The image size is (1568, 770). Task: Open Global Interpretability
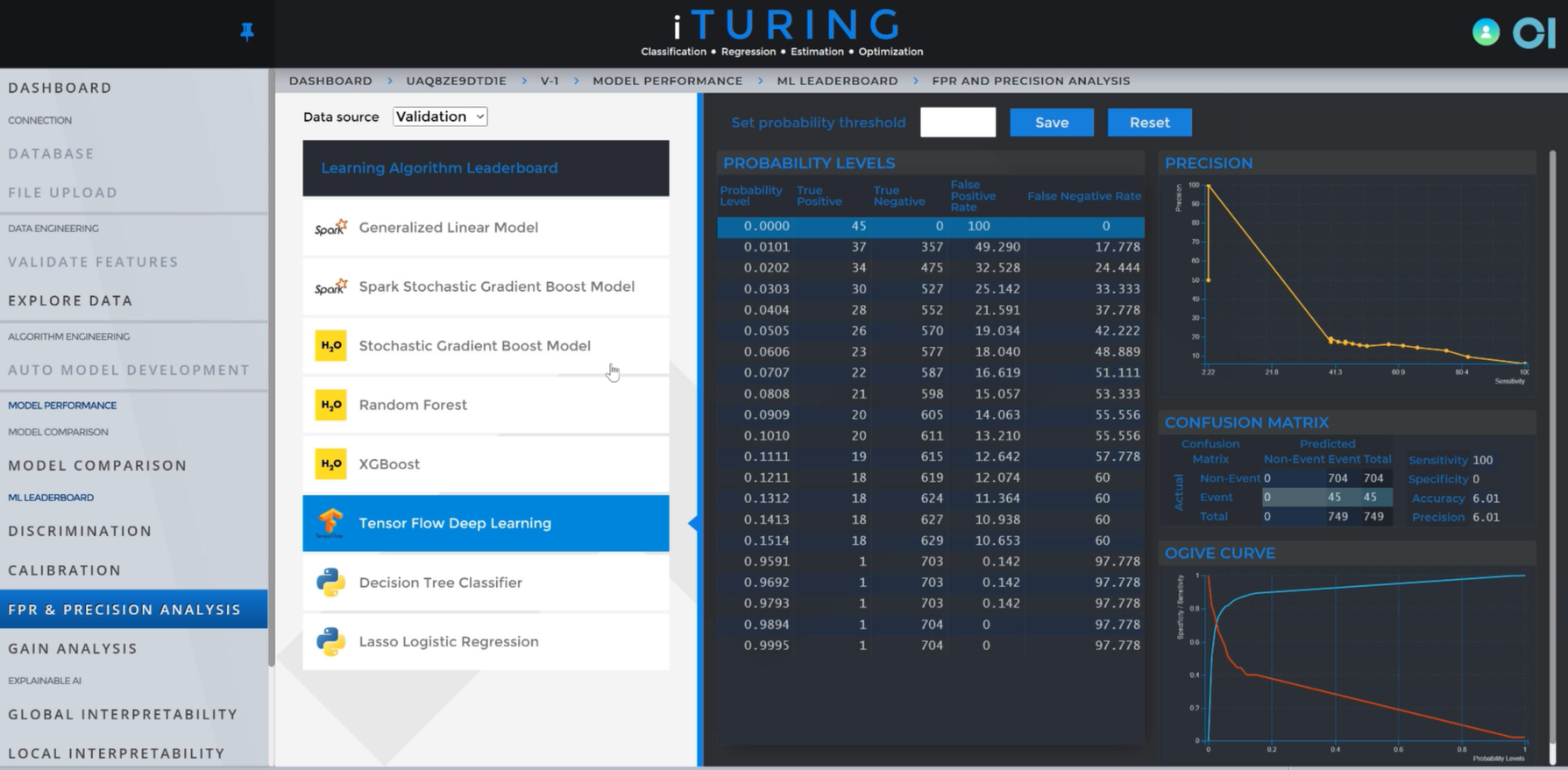click(x=123, y=714)
